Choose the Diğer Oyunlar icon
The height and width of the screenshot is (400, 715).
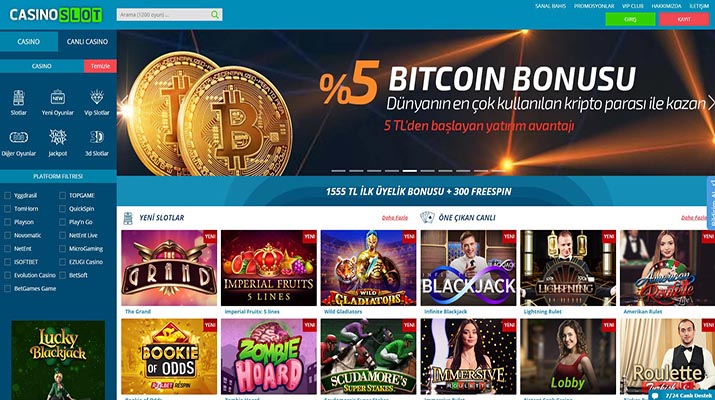18,137
